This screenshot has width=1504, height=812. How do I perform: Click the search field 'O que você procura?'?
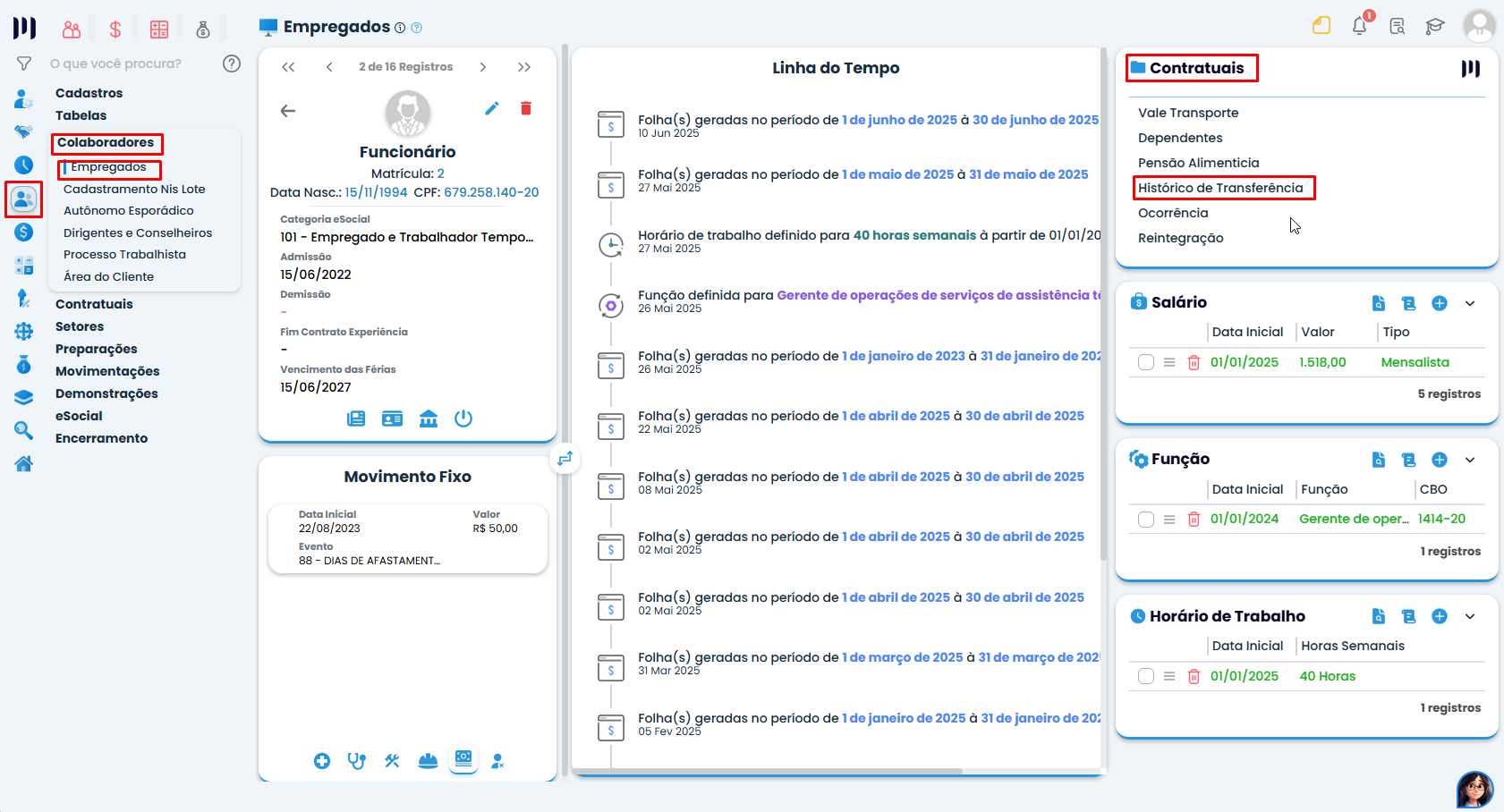[115, 63]
